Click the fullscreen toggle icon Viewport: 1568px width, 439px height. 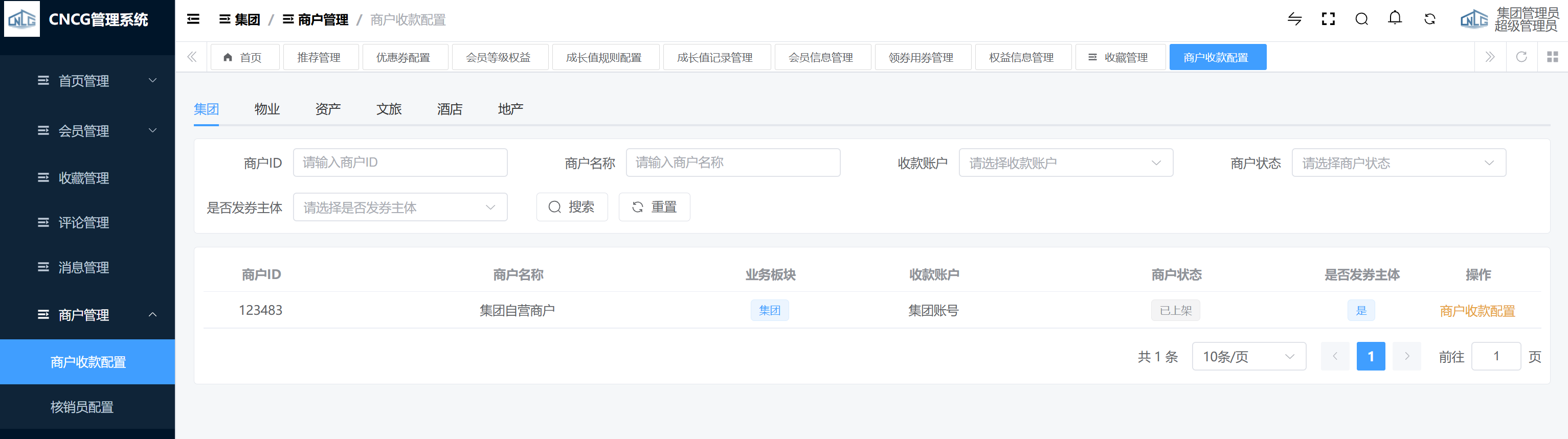pyautogui.click(x=1328, y=19)
